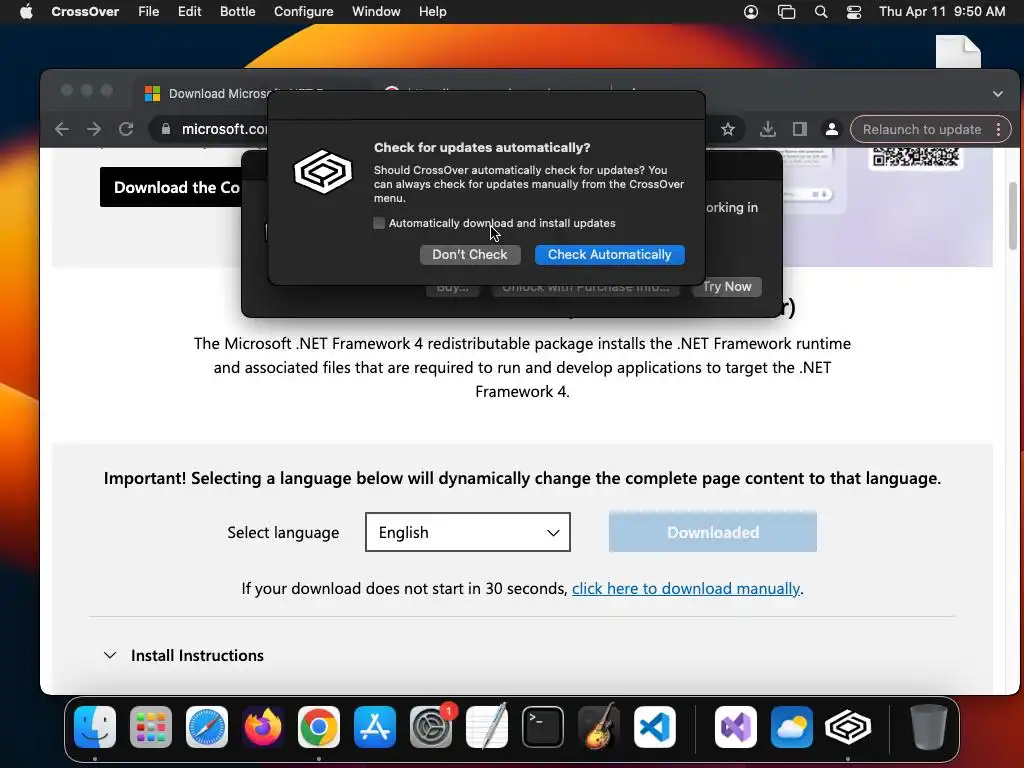Open Visual Studio from the Dock
The height and width of the screenshot is (768, 1024).
(736, 727)
